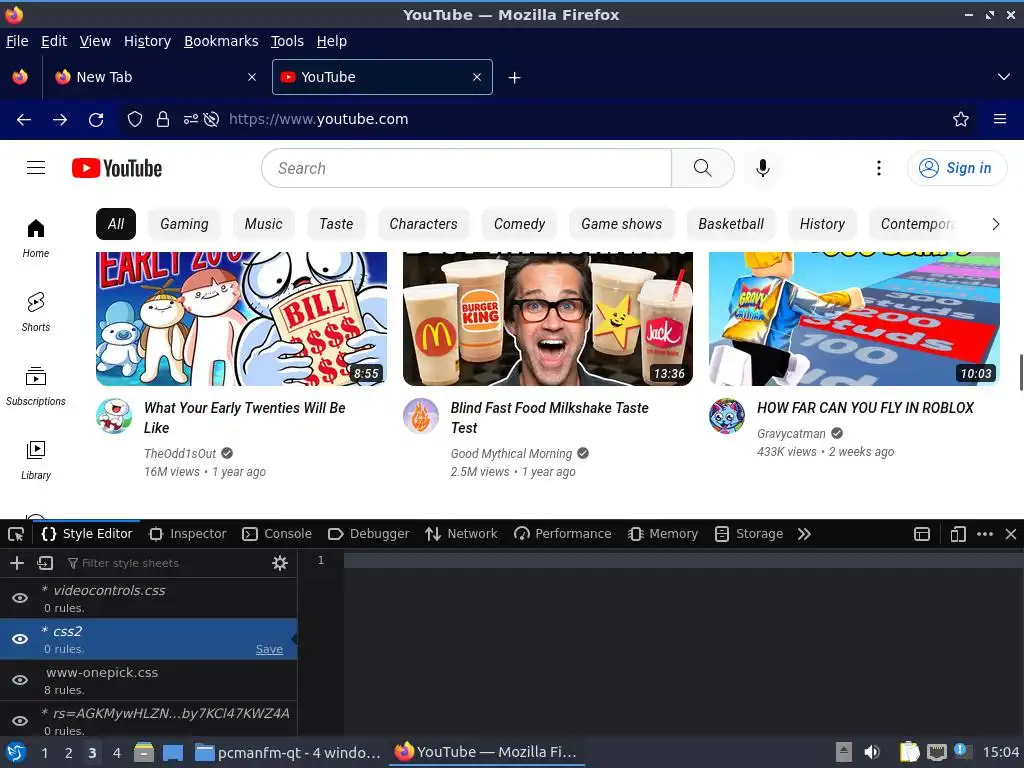Go back in browser history
Screen dimensions: 1024x768
(24, 119)
